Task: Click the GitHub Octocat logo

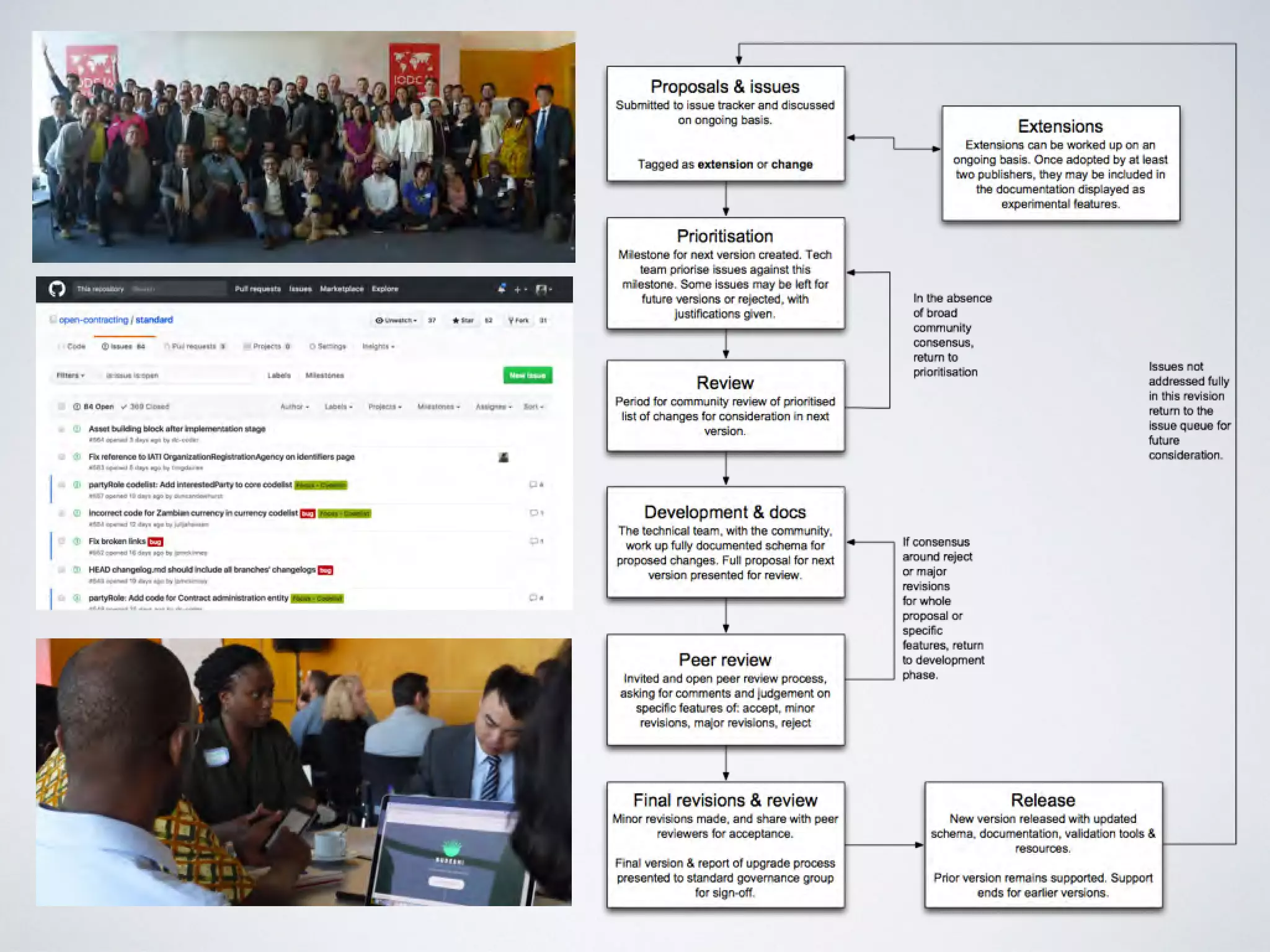Action: [57, 289]
